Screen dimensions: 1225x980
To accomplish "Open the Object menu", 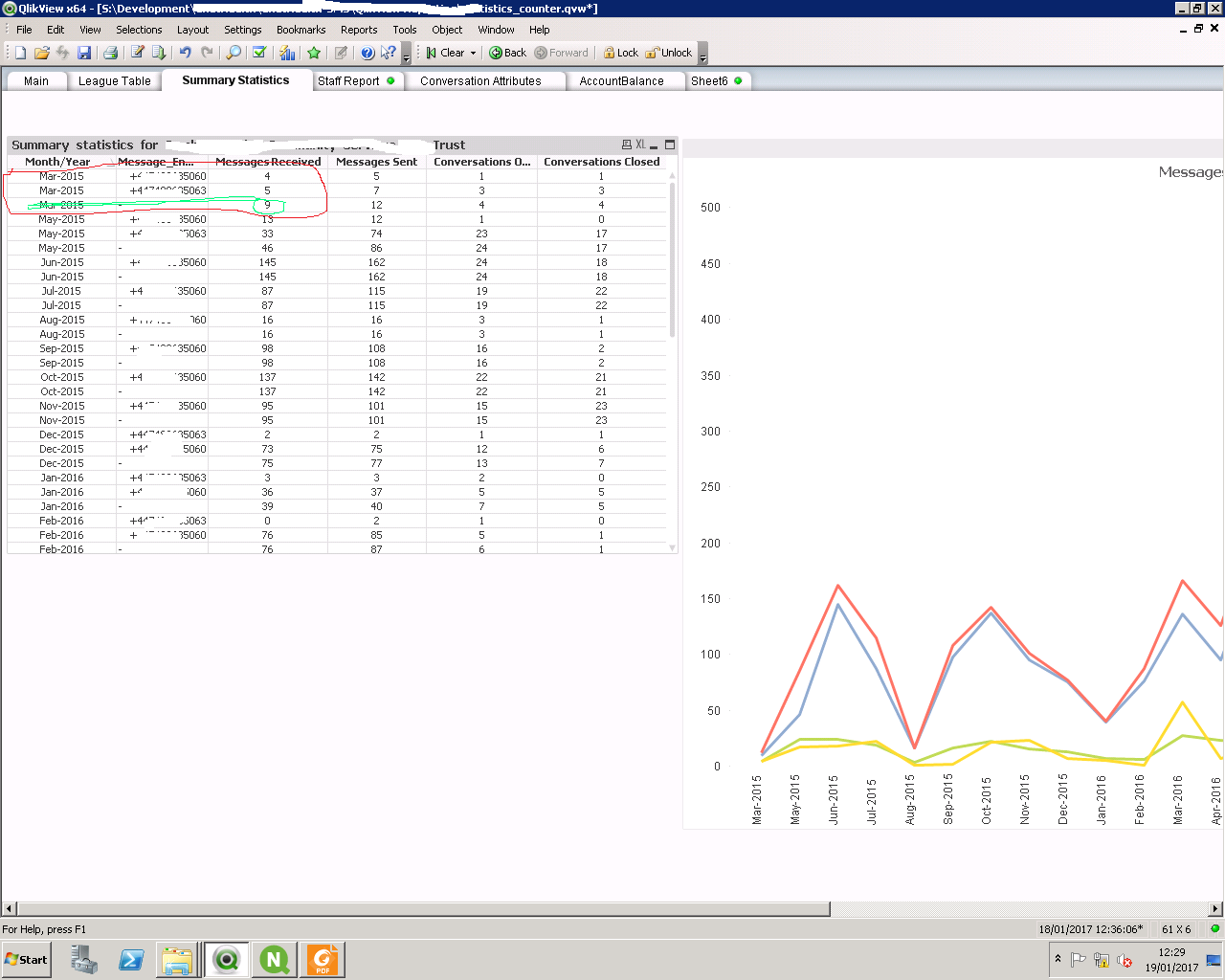I will point(447,30).
